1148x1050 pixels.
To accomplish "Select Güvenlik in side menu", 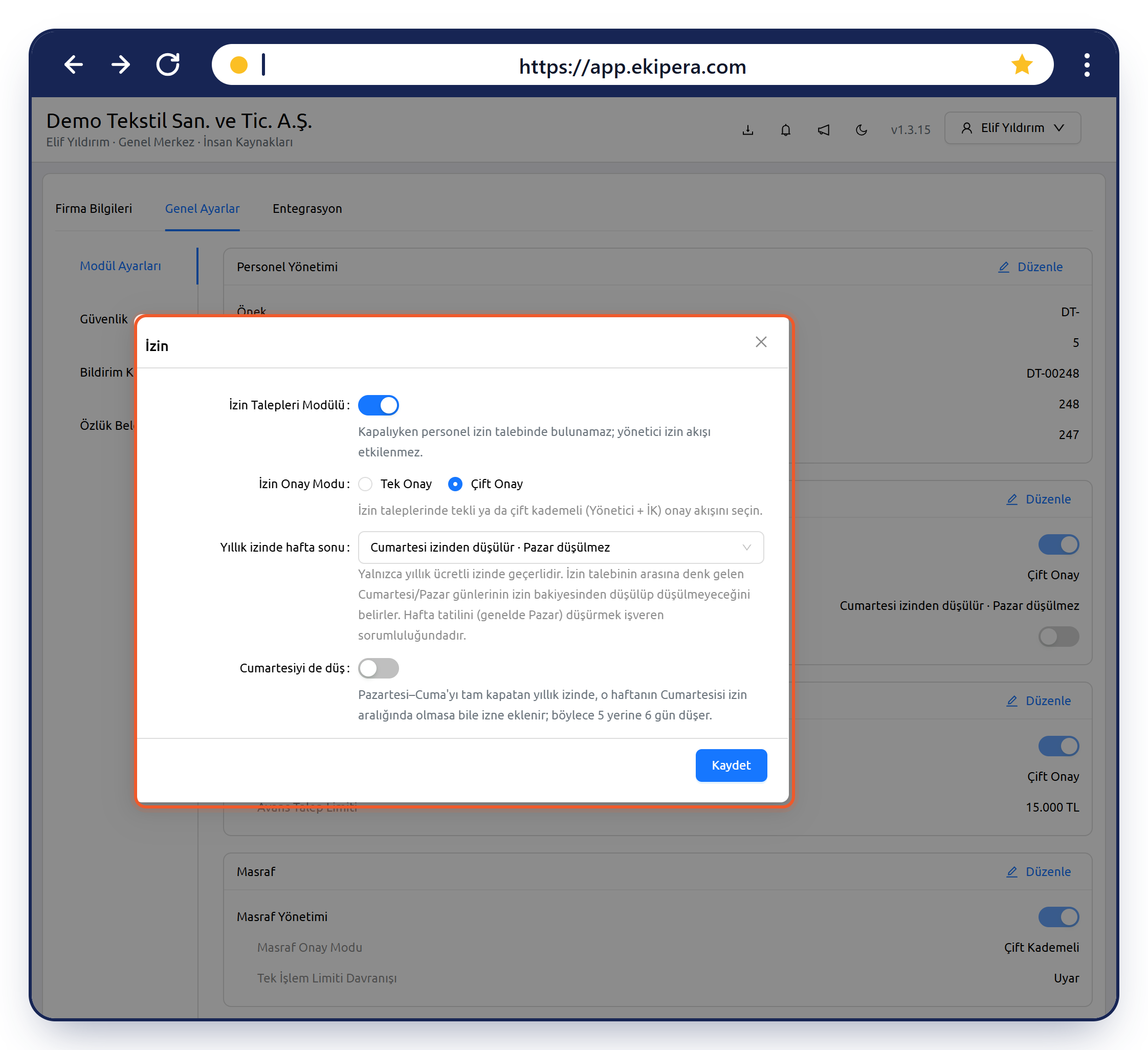I will [104, 319].
